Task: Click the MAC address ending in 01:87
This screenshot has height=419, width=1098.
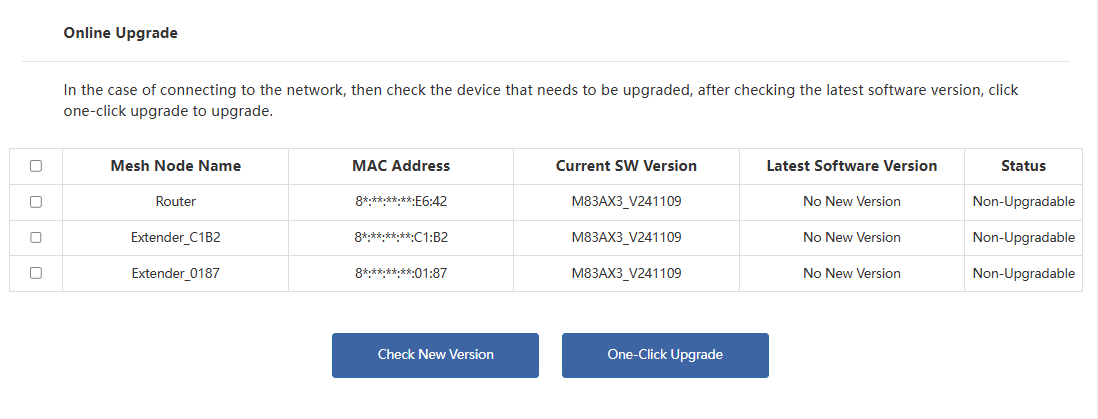Action: point(401,274)
